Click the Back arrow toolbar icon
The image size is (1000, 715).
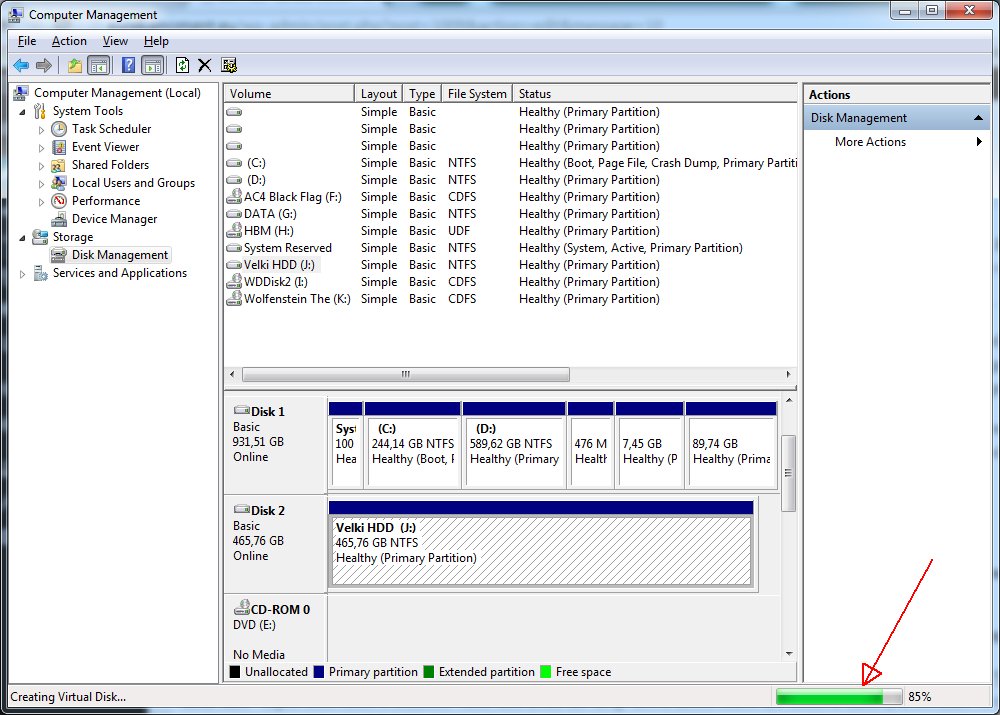(21, 65)
